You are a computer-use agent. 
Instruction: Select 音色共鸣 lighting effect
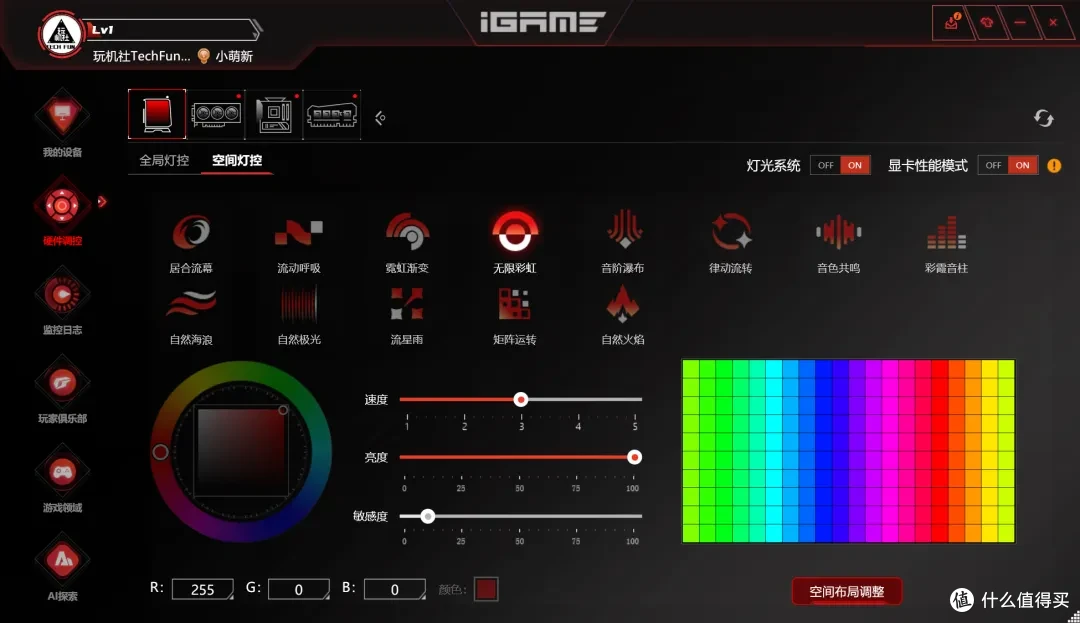click(838, 243)
